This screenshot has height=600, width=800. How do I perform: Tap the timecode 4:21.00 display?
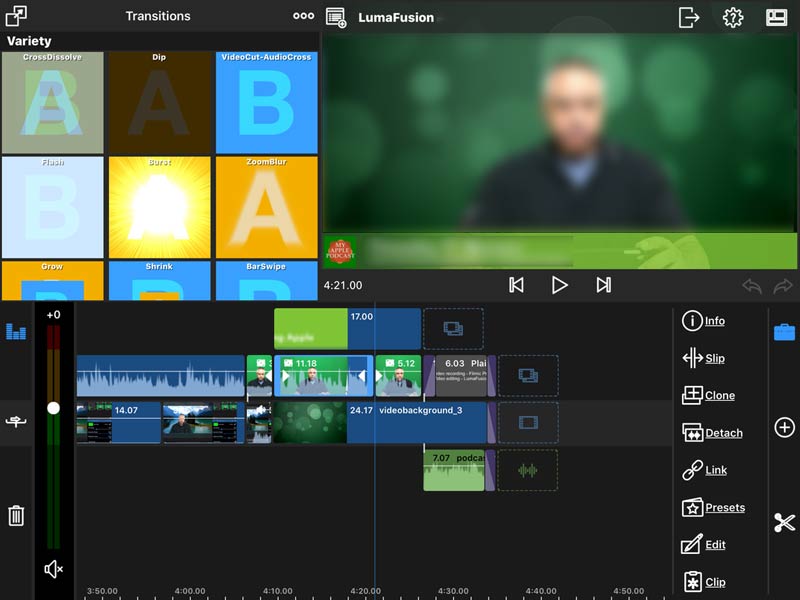[343, 285]
